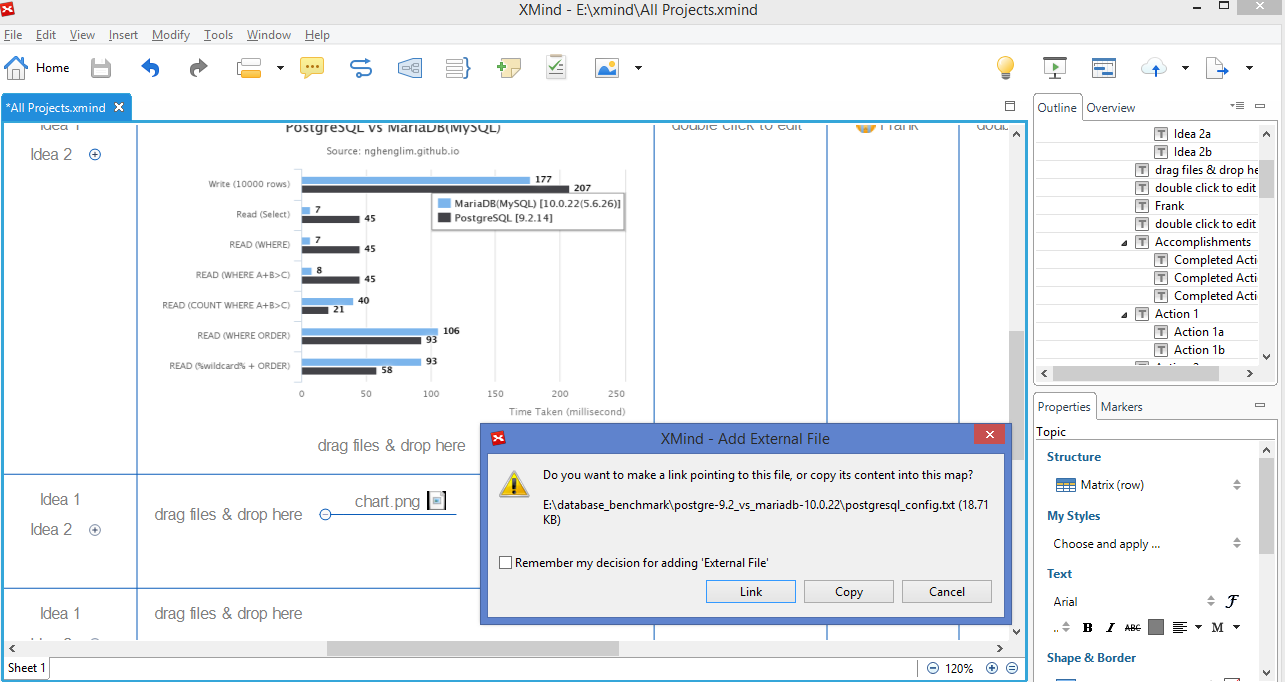
Task: Select Action 1a in the Outline
Action: tap(1198, 332)
